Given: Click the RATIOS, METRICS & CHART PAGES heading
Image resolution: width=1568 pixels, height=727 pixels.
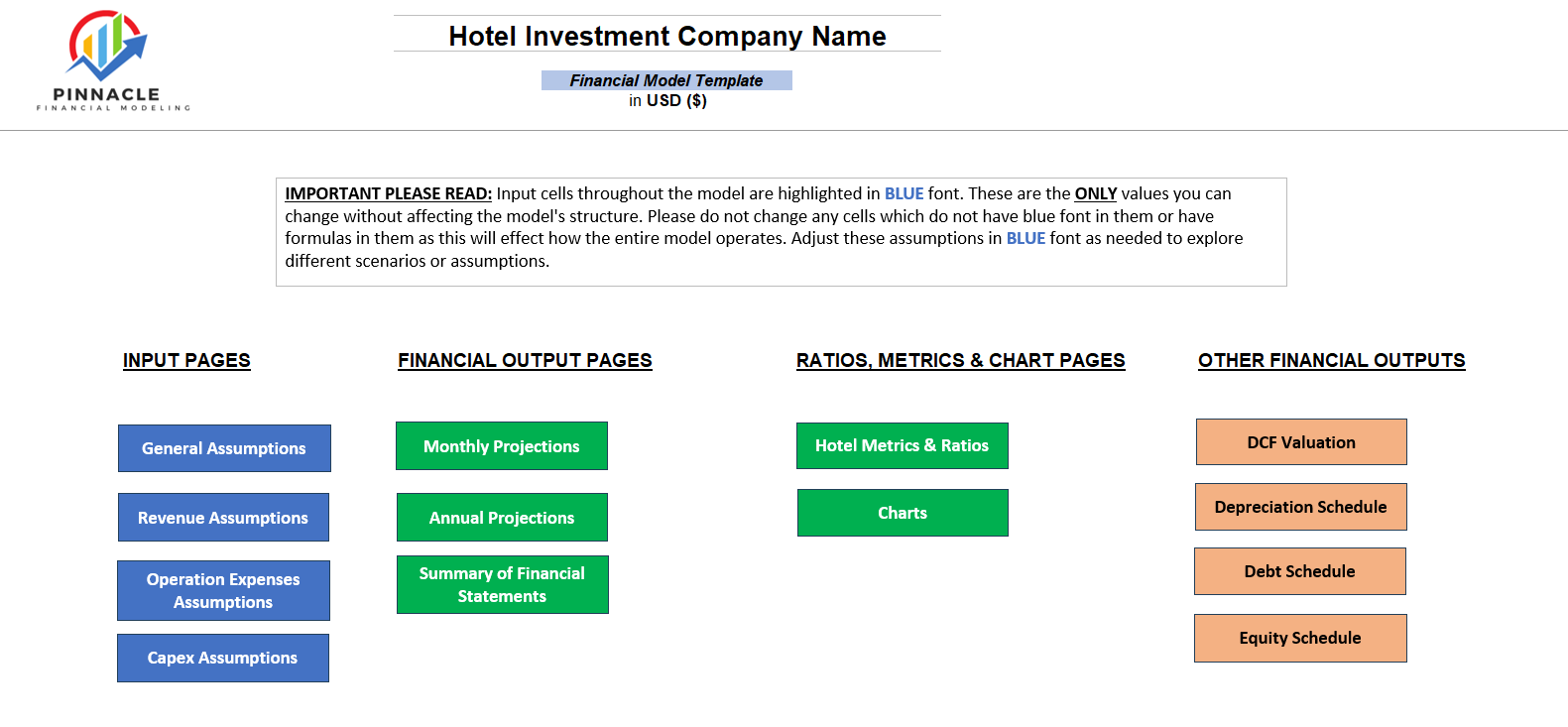Looking at the screenshot, I should [960, 360].
